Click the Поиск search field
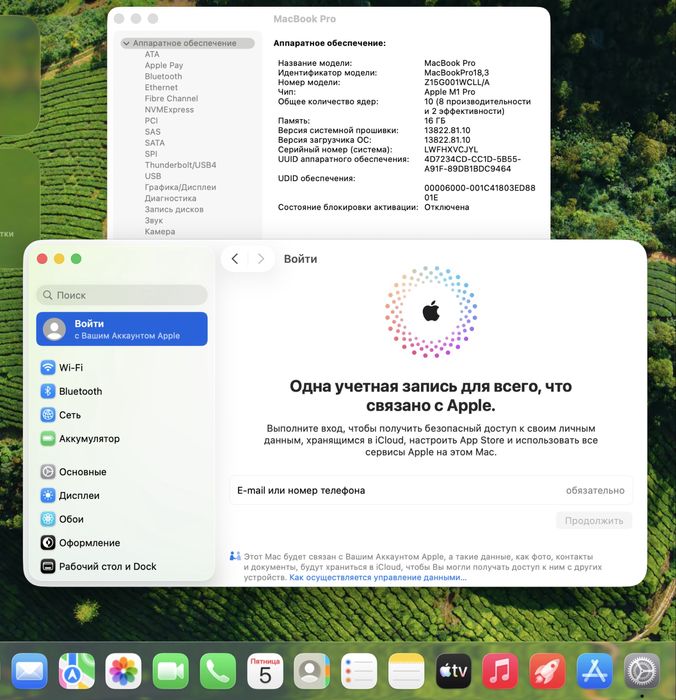Viewport: 676px width, 700px height. [x=121, y=295]
